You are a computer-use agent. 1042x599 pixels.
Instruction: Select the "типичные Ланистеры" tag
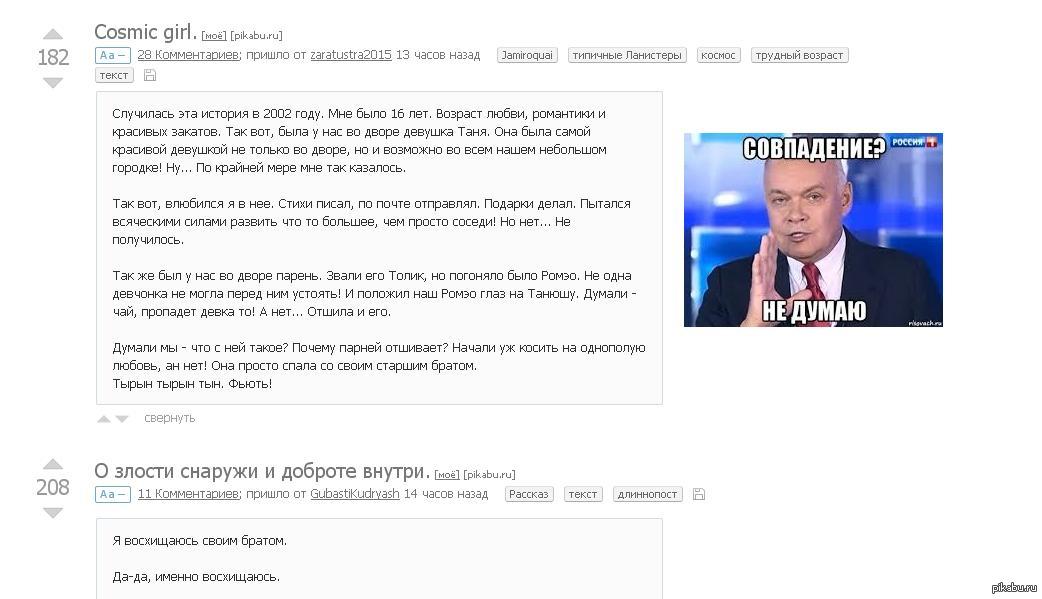click(627, 56)
